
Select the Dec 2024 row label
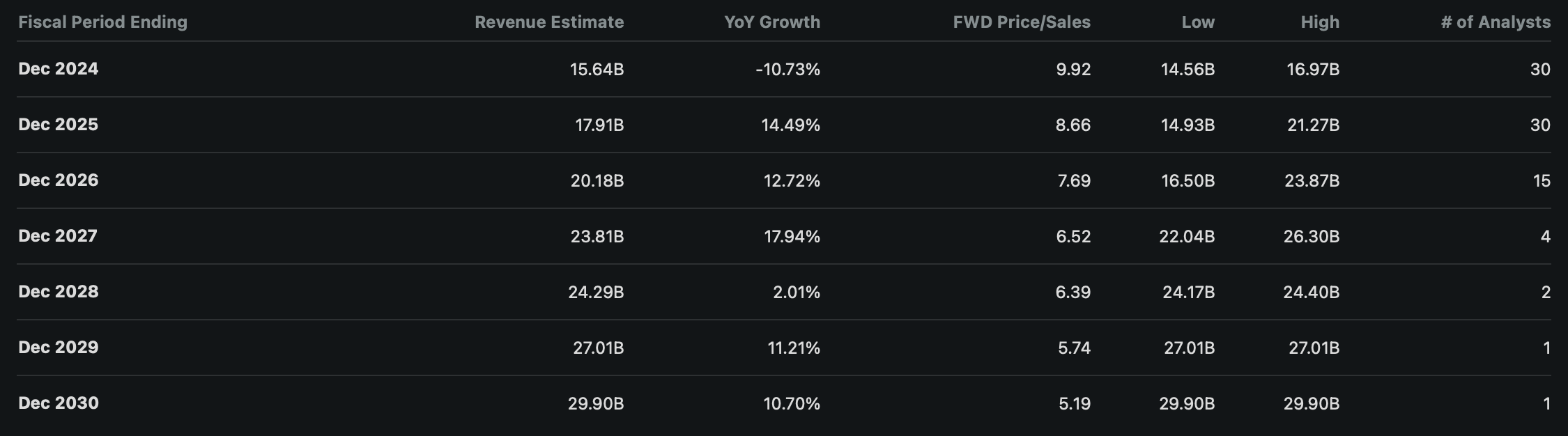point(59,69)
